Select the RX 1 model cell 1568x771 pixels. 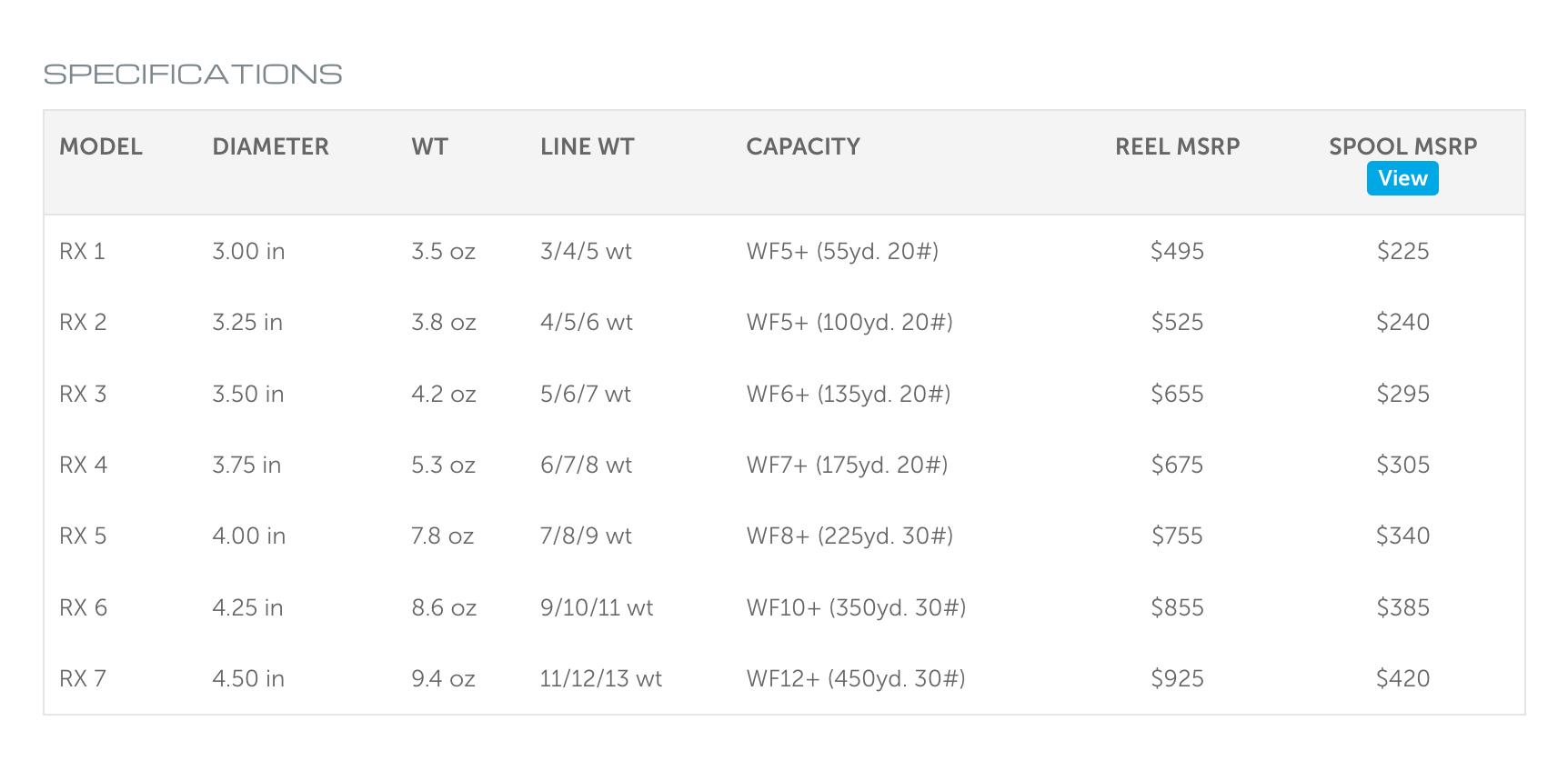83,251
